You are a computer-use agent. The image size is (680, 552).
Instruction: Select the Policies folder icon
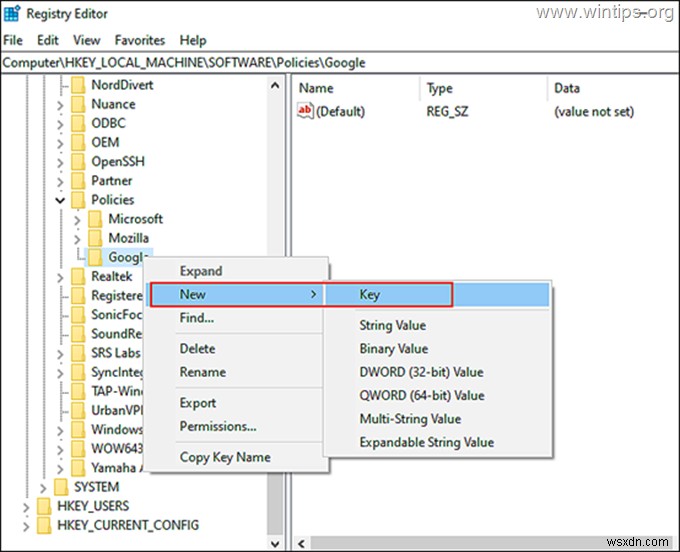[x=78, y=199]
